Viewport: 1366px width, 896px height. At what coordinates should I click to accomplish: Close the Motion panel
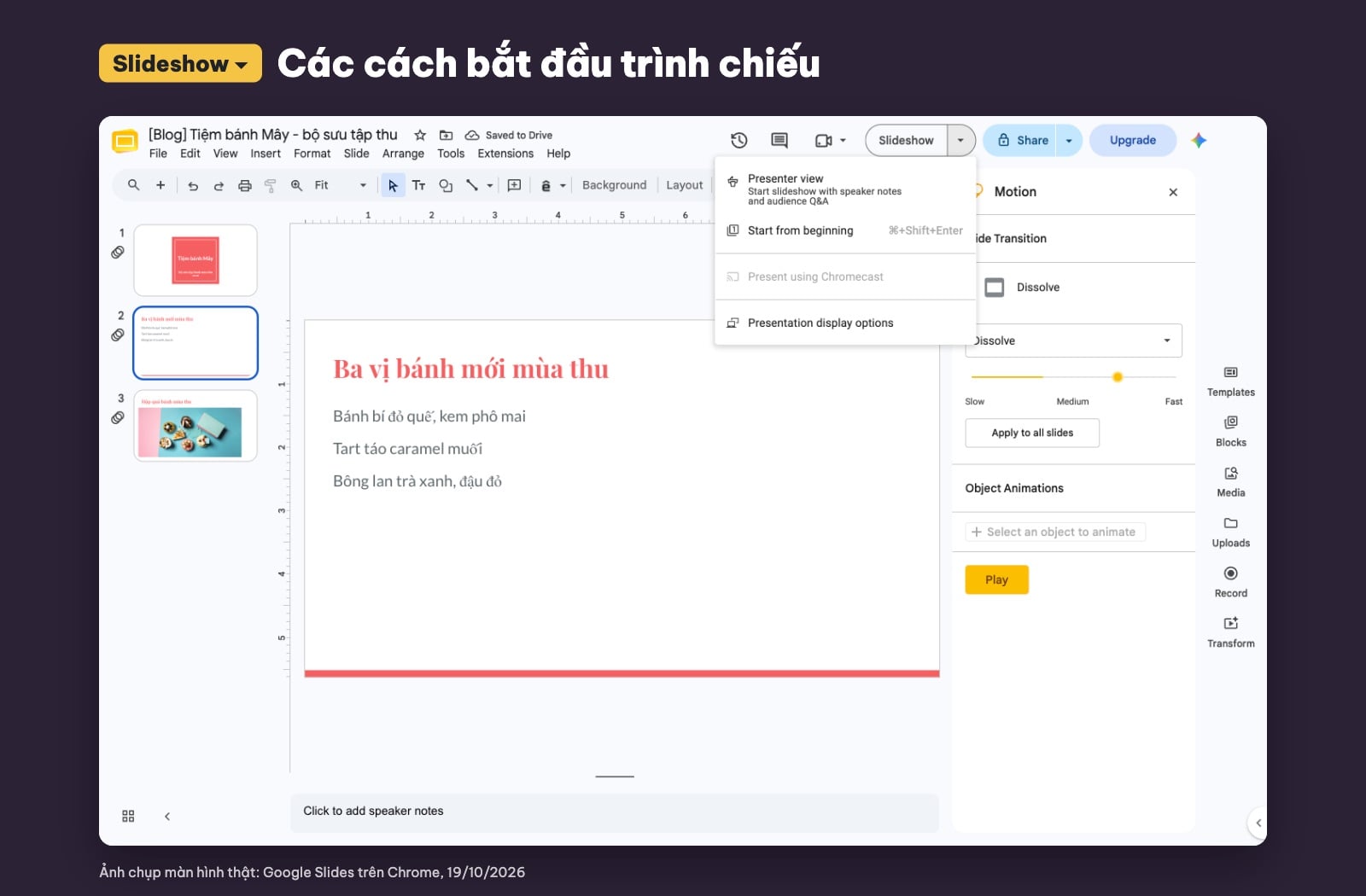click(x=1173, y=192)
